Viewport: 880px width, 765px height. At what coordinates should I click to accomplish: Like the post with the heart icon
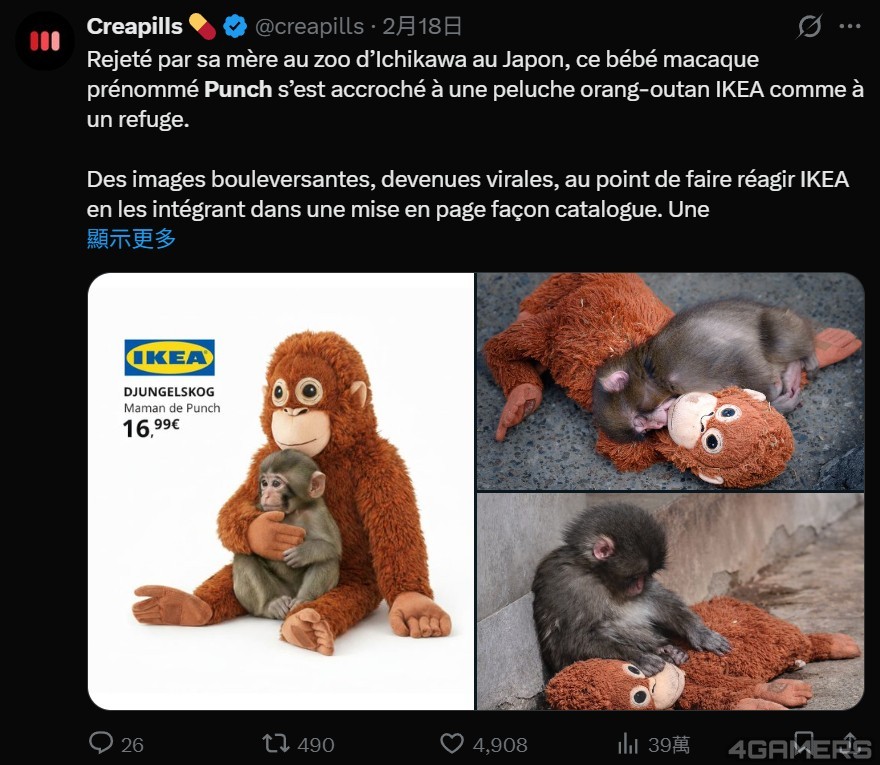pos(453,743)
